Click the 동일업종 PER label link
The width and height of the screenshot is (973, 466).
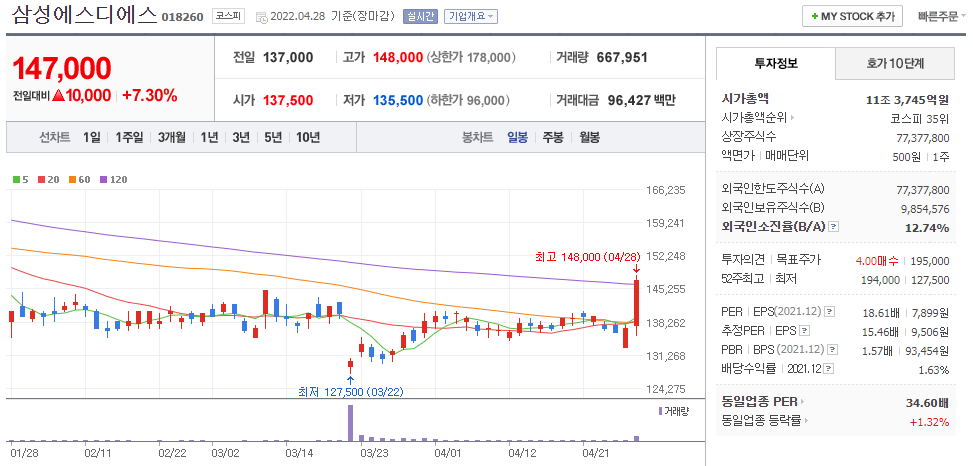760,401
